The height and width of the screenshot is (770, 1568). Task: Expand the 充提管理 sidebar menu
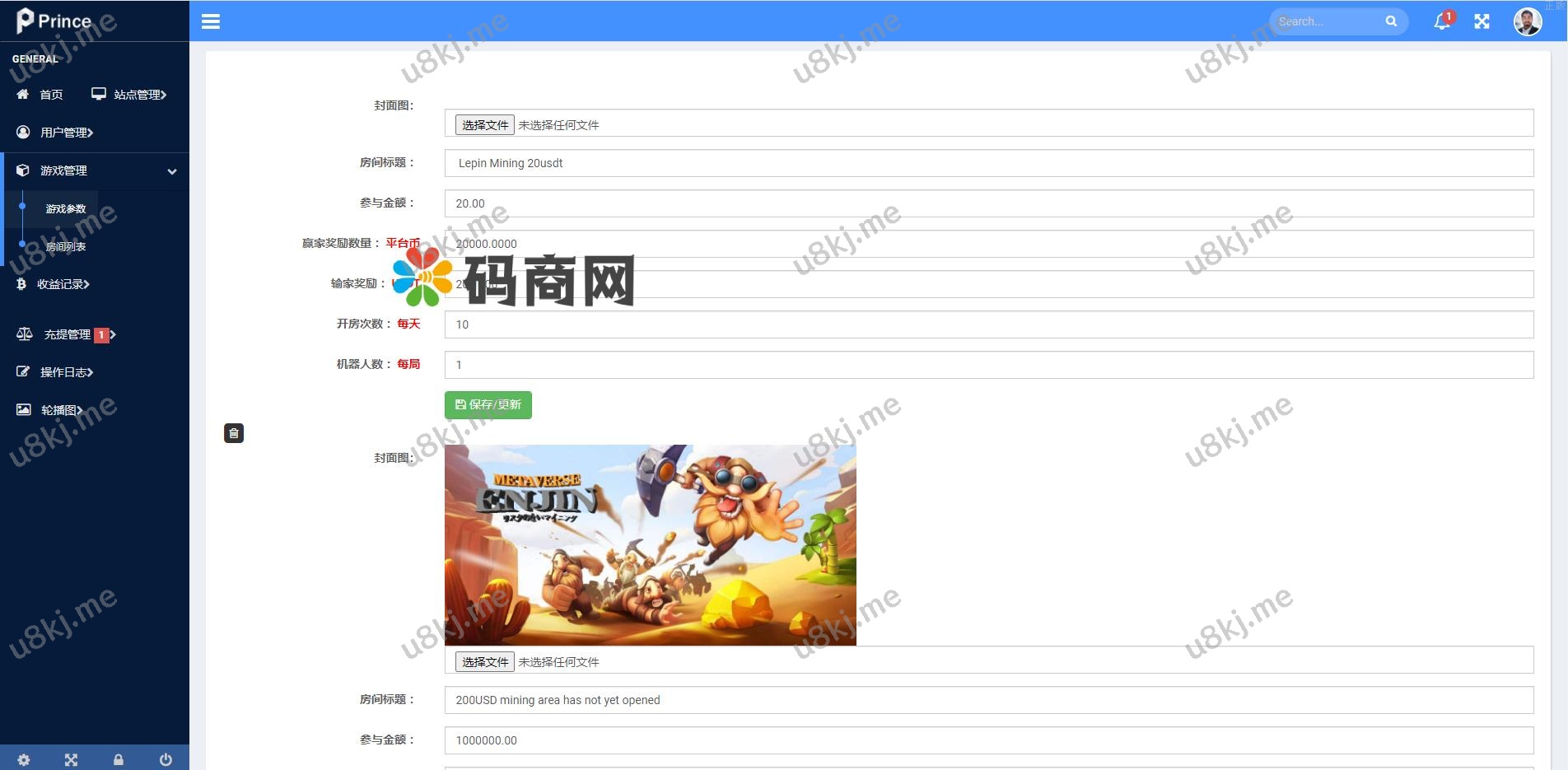[x=68, y=334]
